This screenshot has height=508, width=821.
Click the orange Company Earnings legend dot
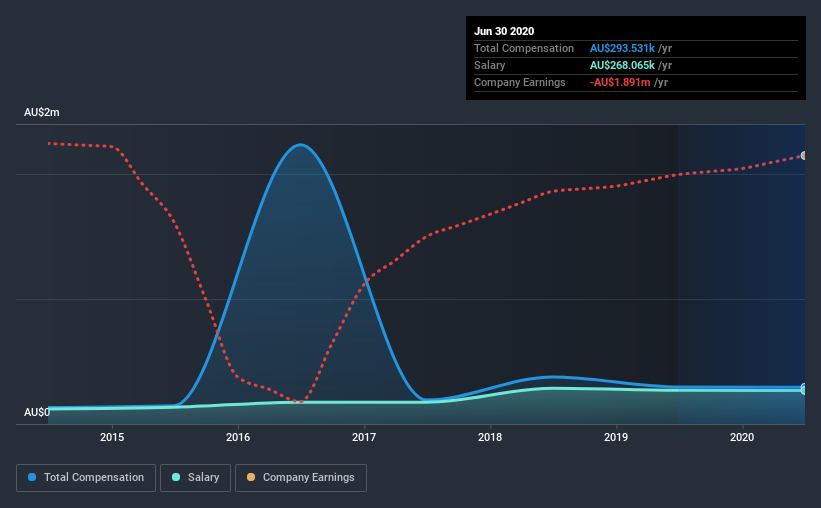click(251, 477)
